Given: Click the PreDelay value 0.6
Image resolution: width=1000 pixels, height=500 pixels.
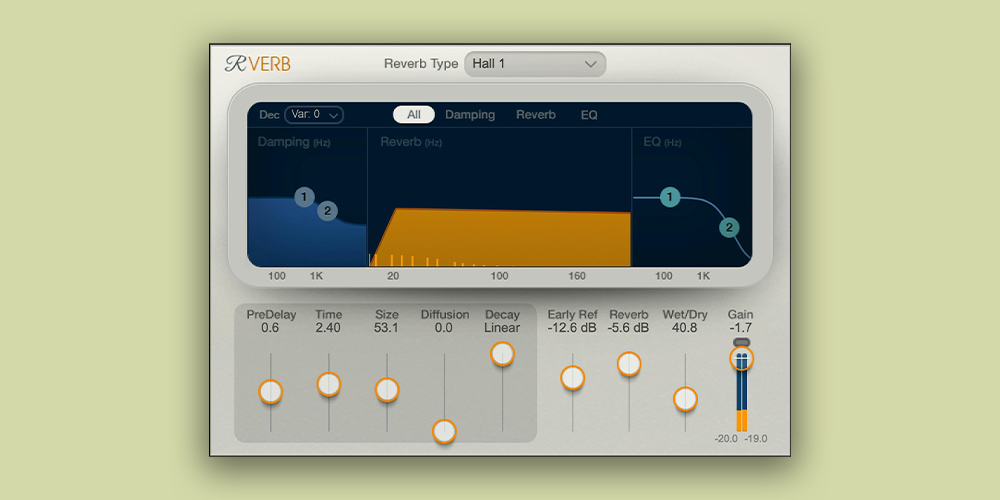Looking at the screenshot, I should pos(270,328).
